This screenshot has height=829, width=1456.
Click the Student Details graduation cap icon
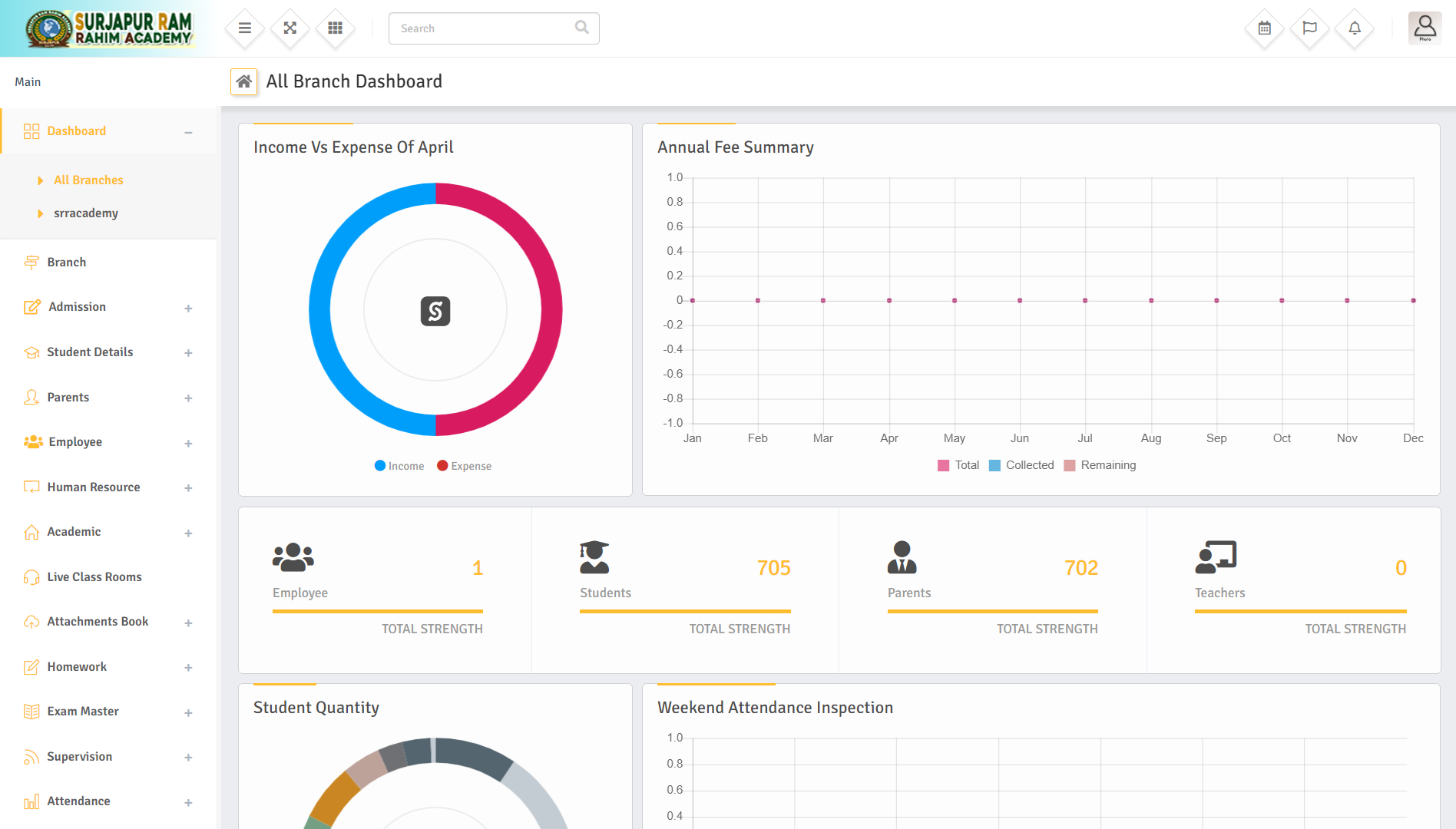31,352
